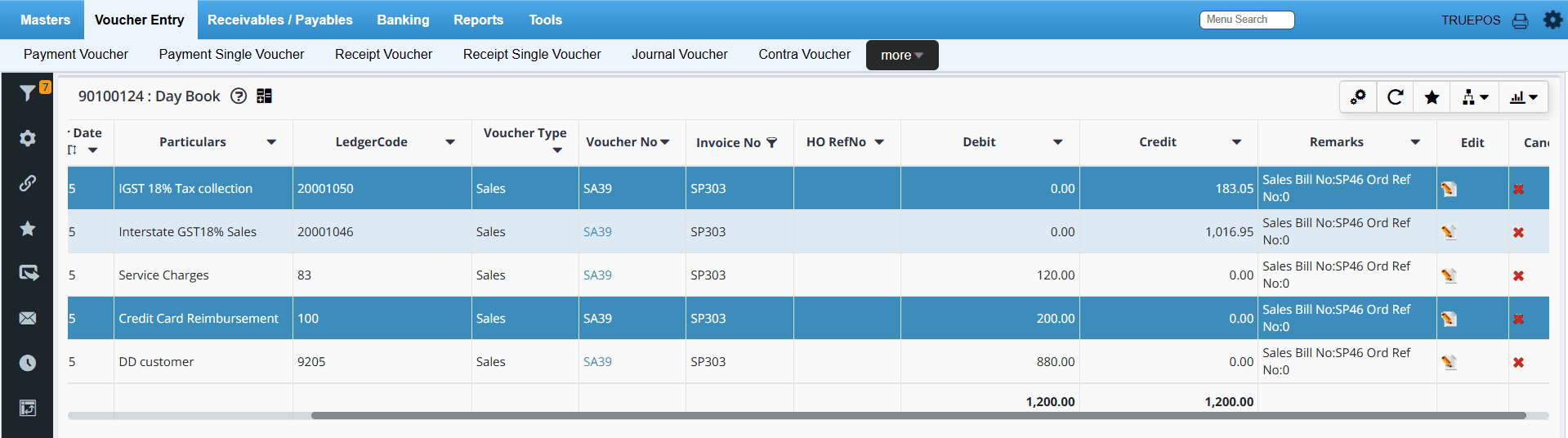Select the Voucher Entry tab
The image size is (1568, 438).
140,20
